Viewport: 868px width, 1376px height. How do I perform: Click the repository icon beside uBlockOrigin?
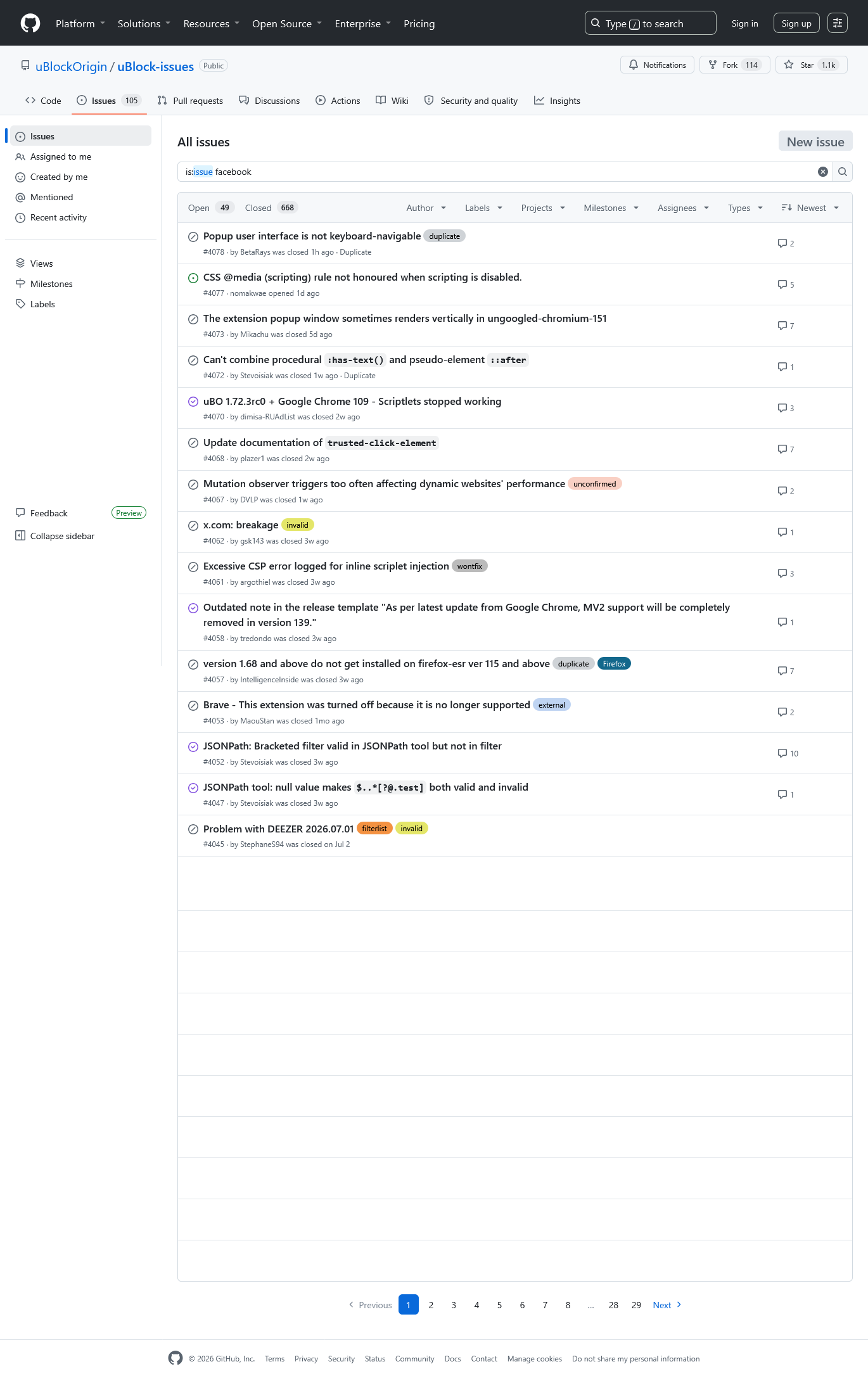(25, 65)
